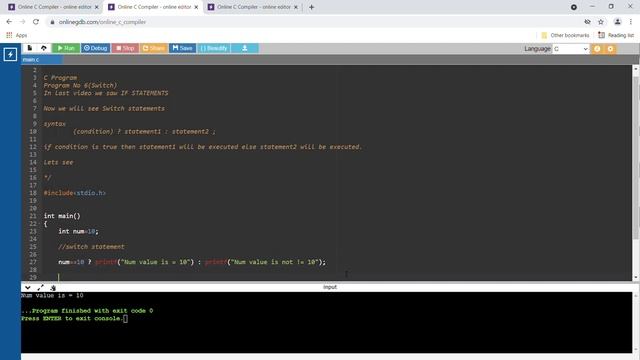Screen dimensions: 640x360
Task: Place cursor on '#include<stdio.h>' line
Action: point(75,193)
